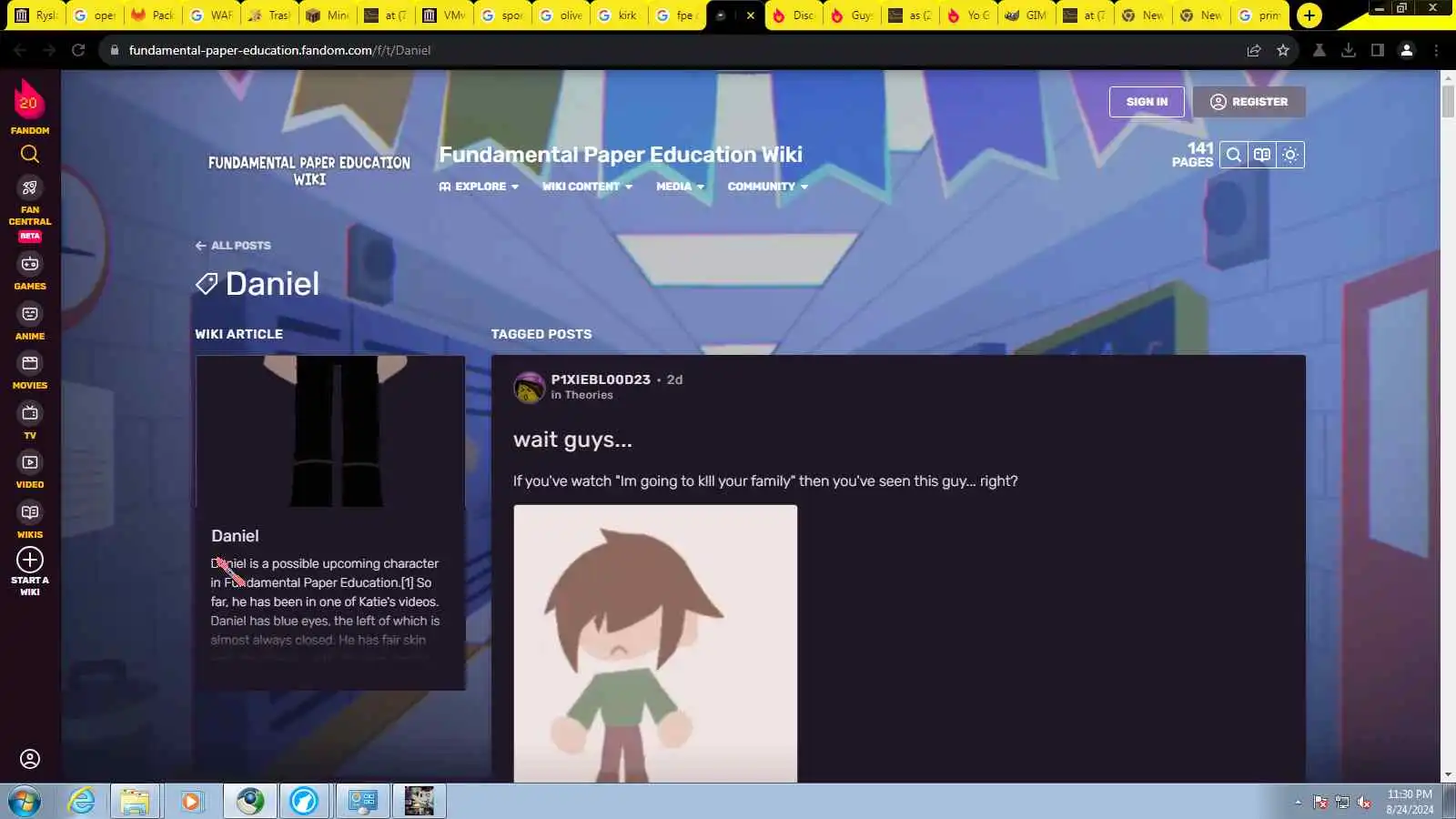Show hidden system tray icons

(1298, 802)
